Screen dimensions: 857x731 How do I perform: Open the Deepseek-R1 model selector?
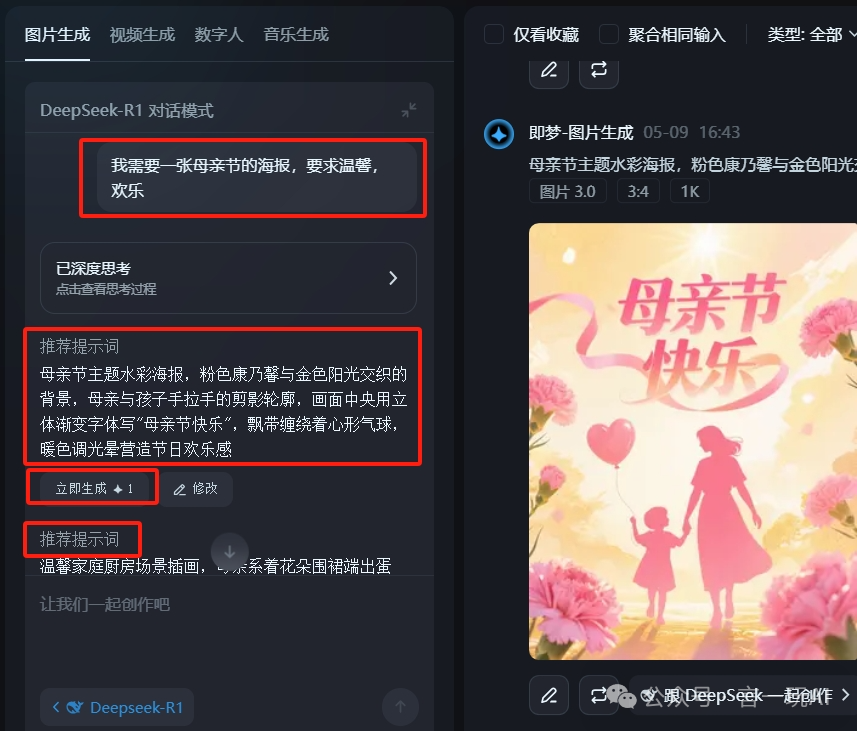pos(117,707)
